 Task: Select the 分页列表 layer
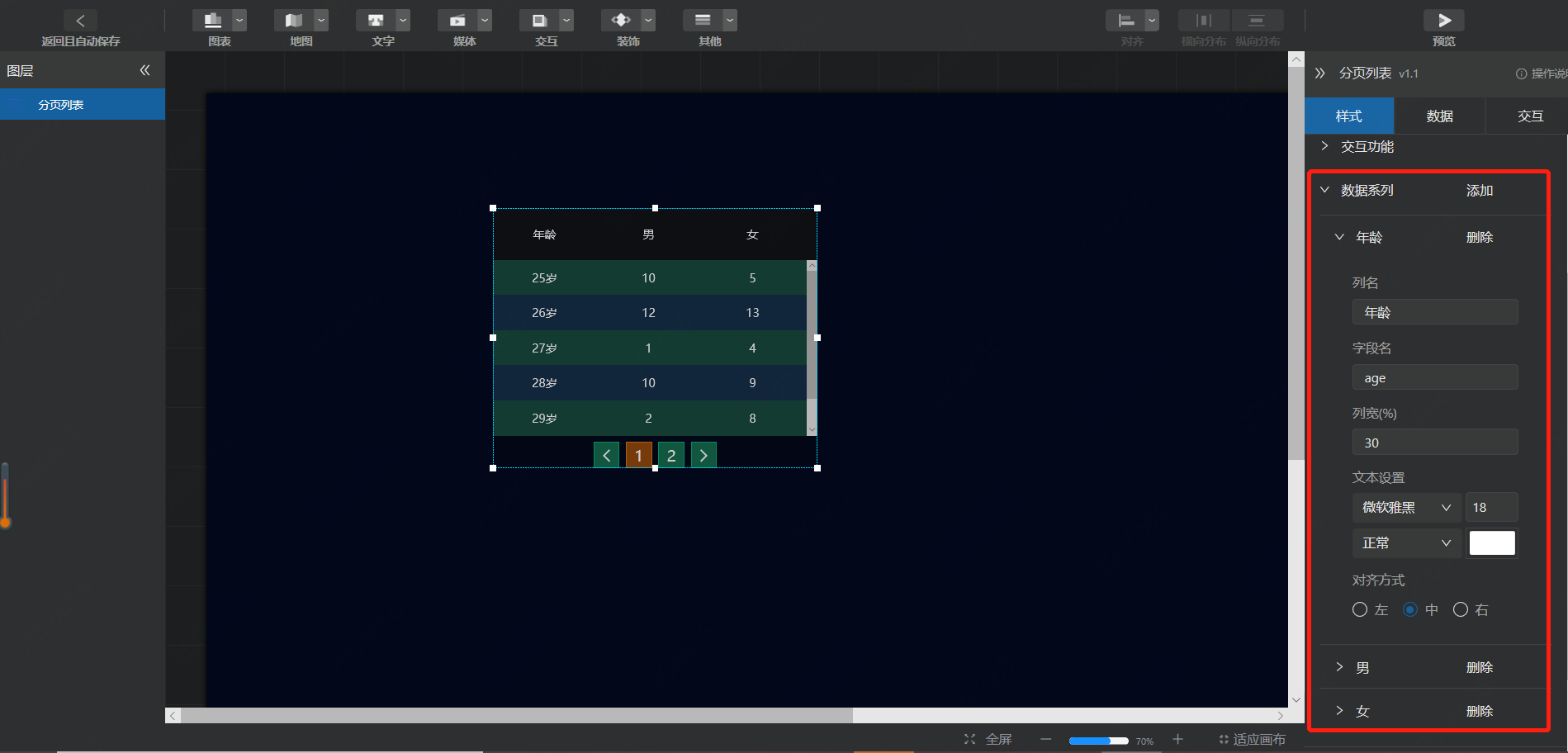click(x=83, y=105)
